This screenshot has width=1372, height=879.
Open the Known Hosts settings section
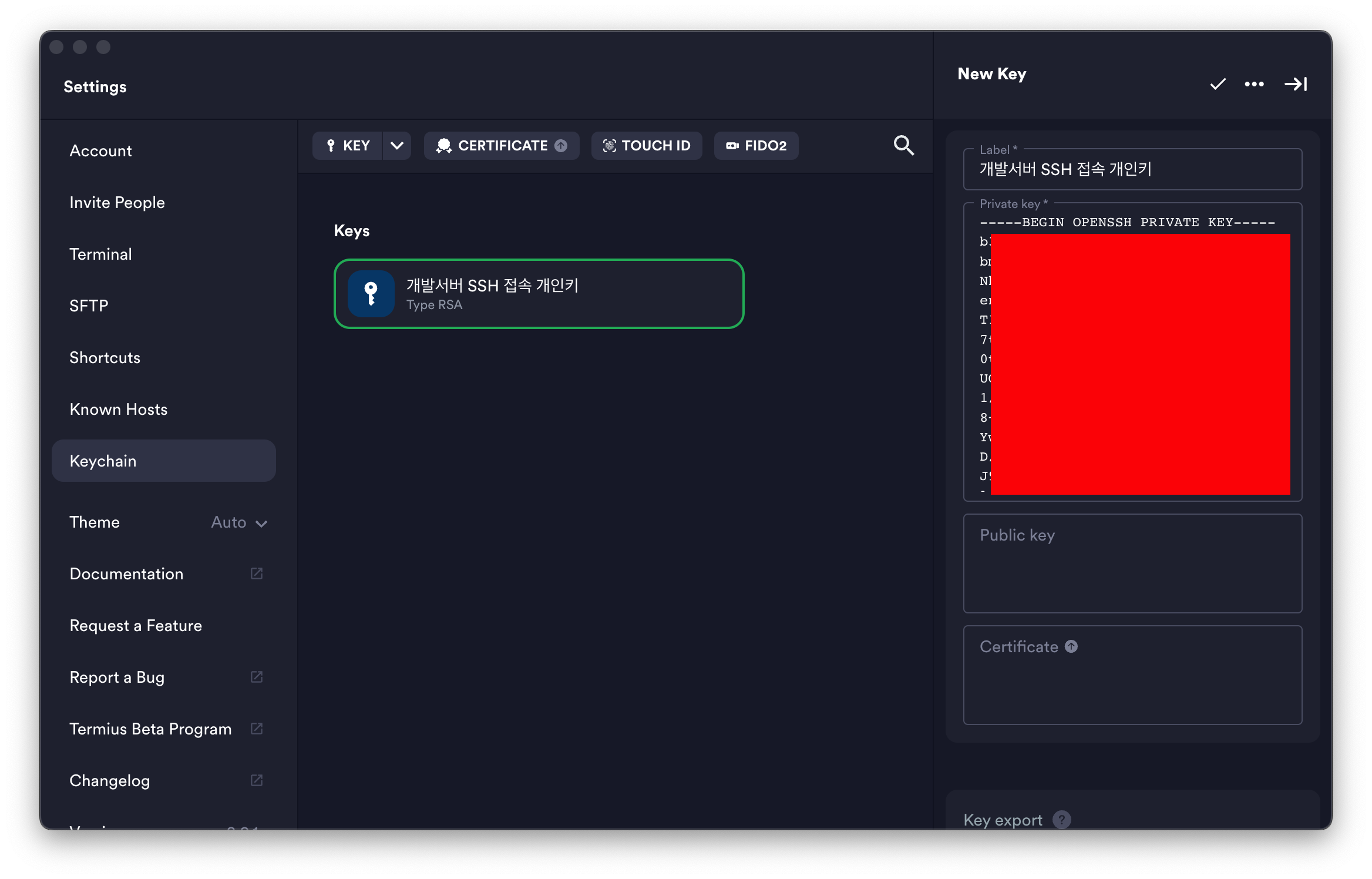tap(118, 410)
